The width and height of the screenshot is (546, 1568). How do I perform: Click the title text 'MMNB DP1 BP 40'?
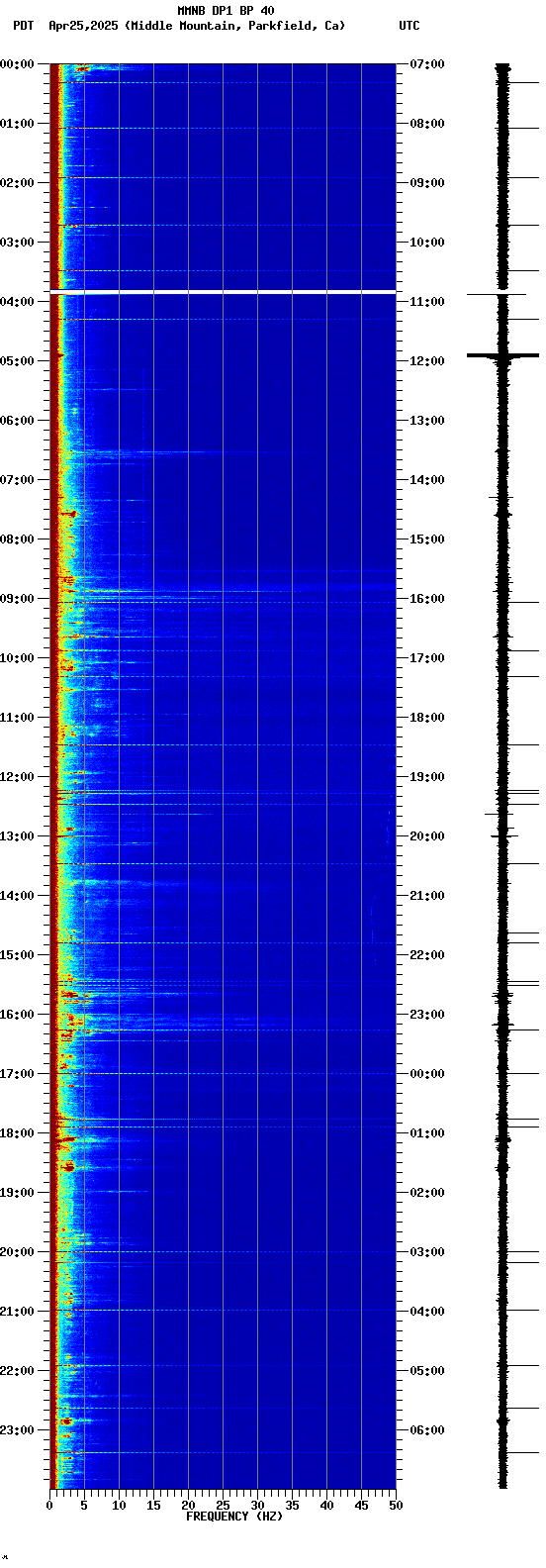[x=226, y=11]
